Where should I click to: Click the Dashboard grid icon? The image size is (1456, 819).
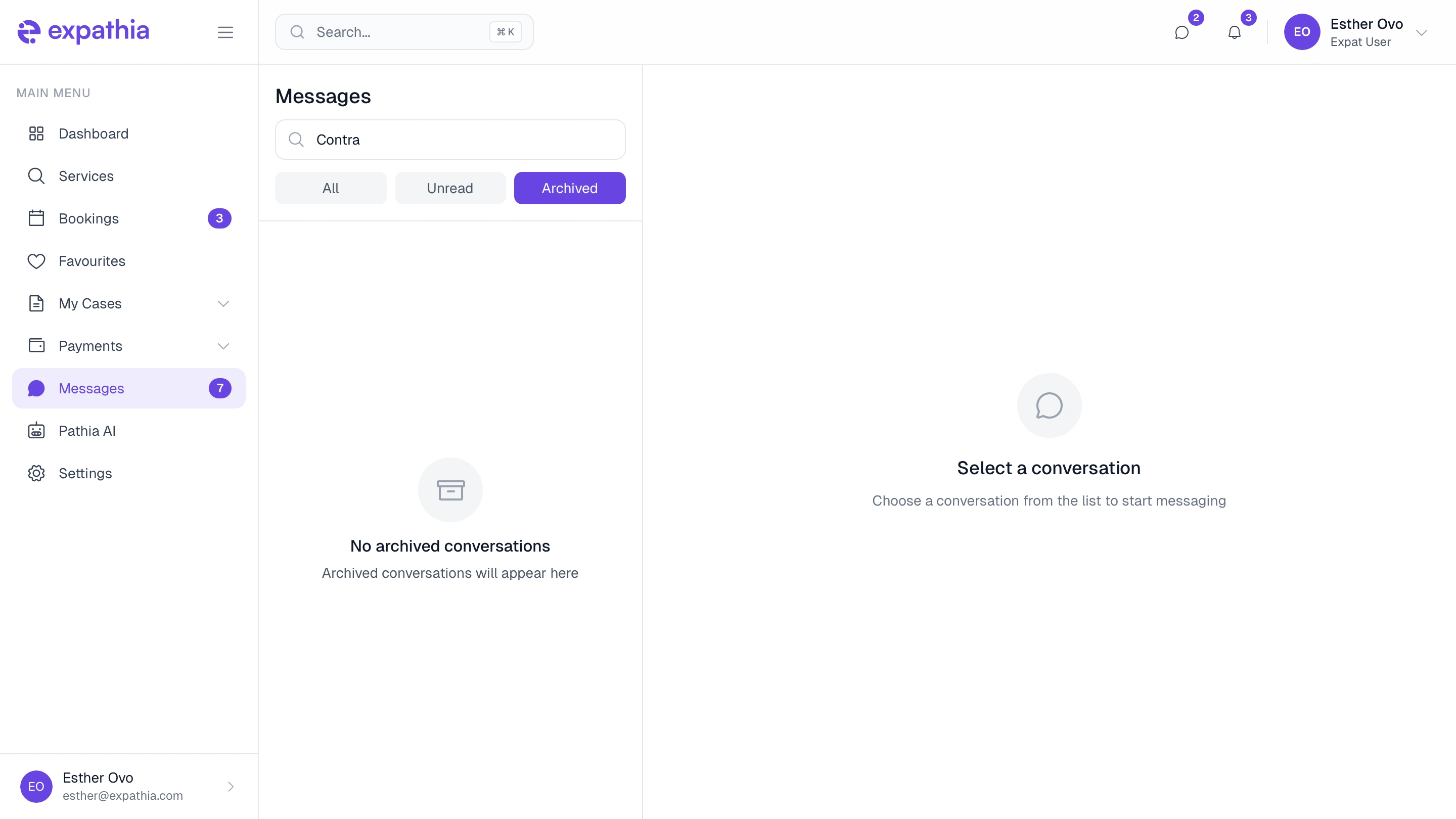coord(36,133)
